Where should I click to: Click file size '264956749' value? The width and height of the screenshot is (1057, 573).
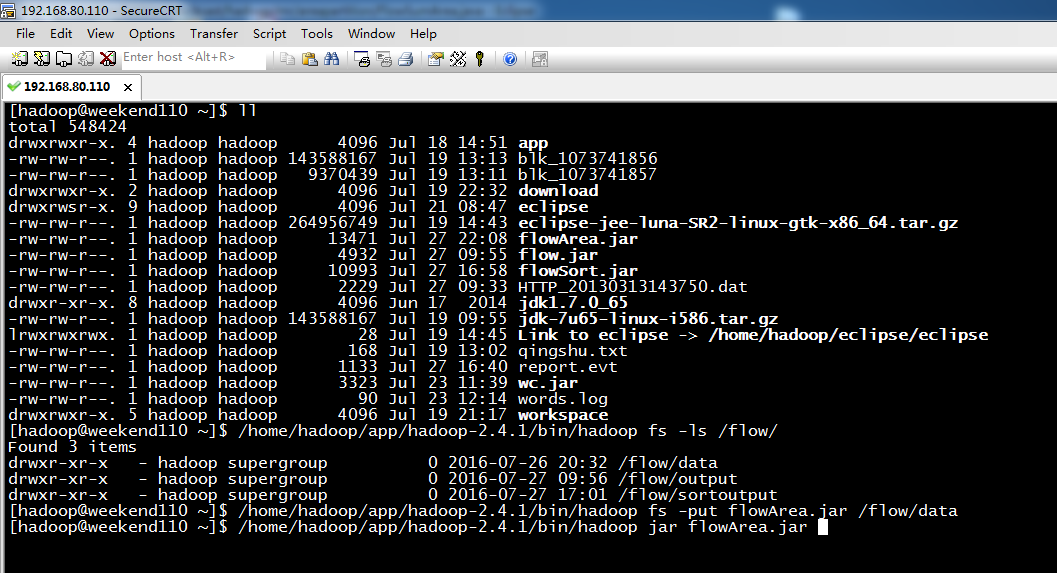point(332,223)
